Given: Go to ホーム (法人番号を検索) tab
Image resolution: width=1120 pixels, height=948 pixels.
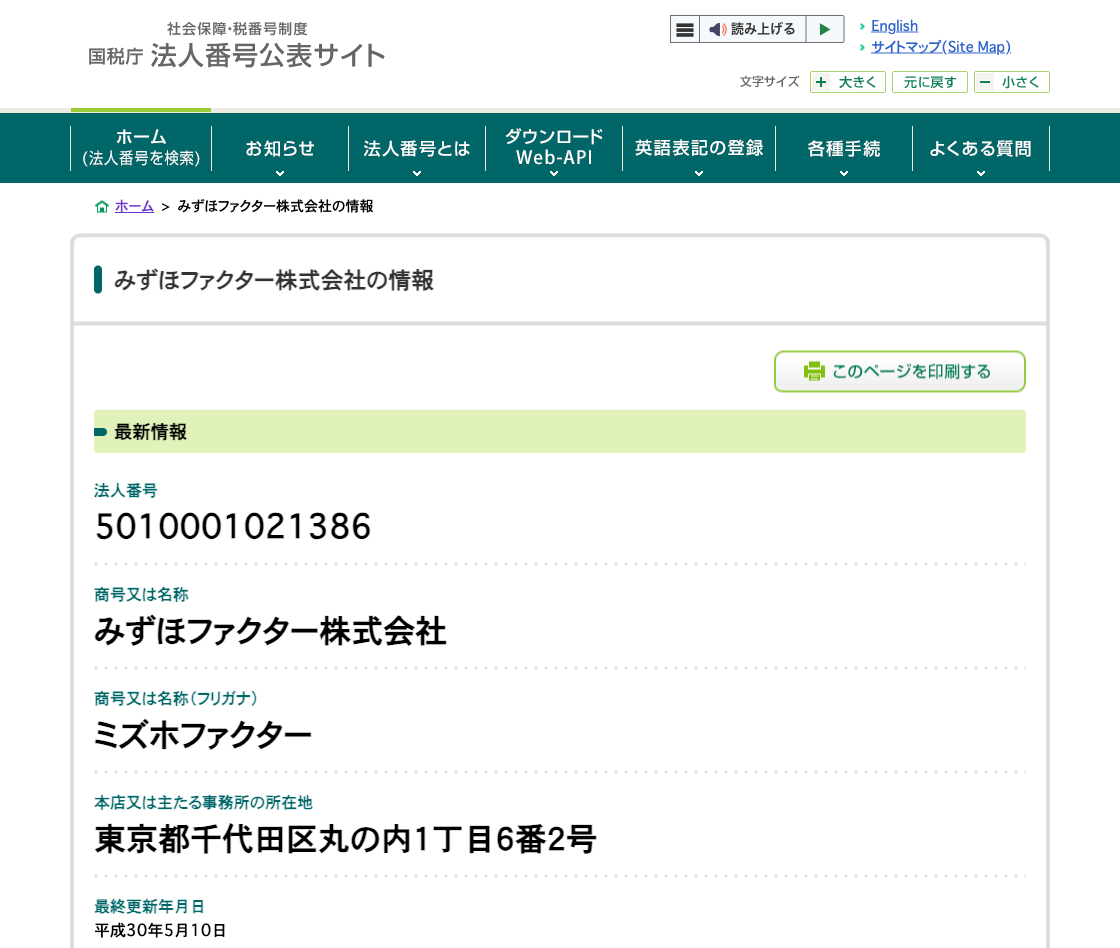Looking at the screenshot, I should 141,148.
